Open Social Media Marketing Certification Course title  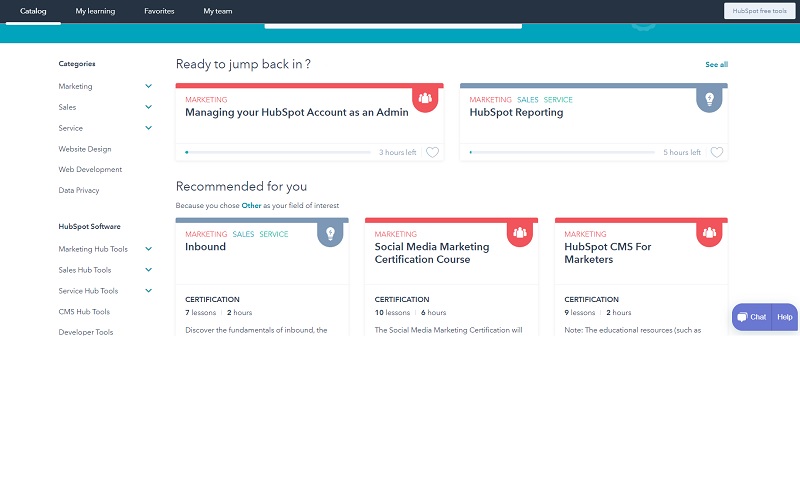(x=432, y=253)
